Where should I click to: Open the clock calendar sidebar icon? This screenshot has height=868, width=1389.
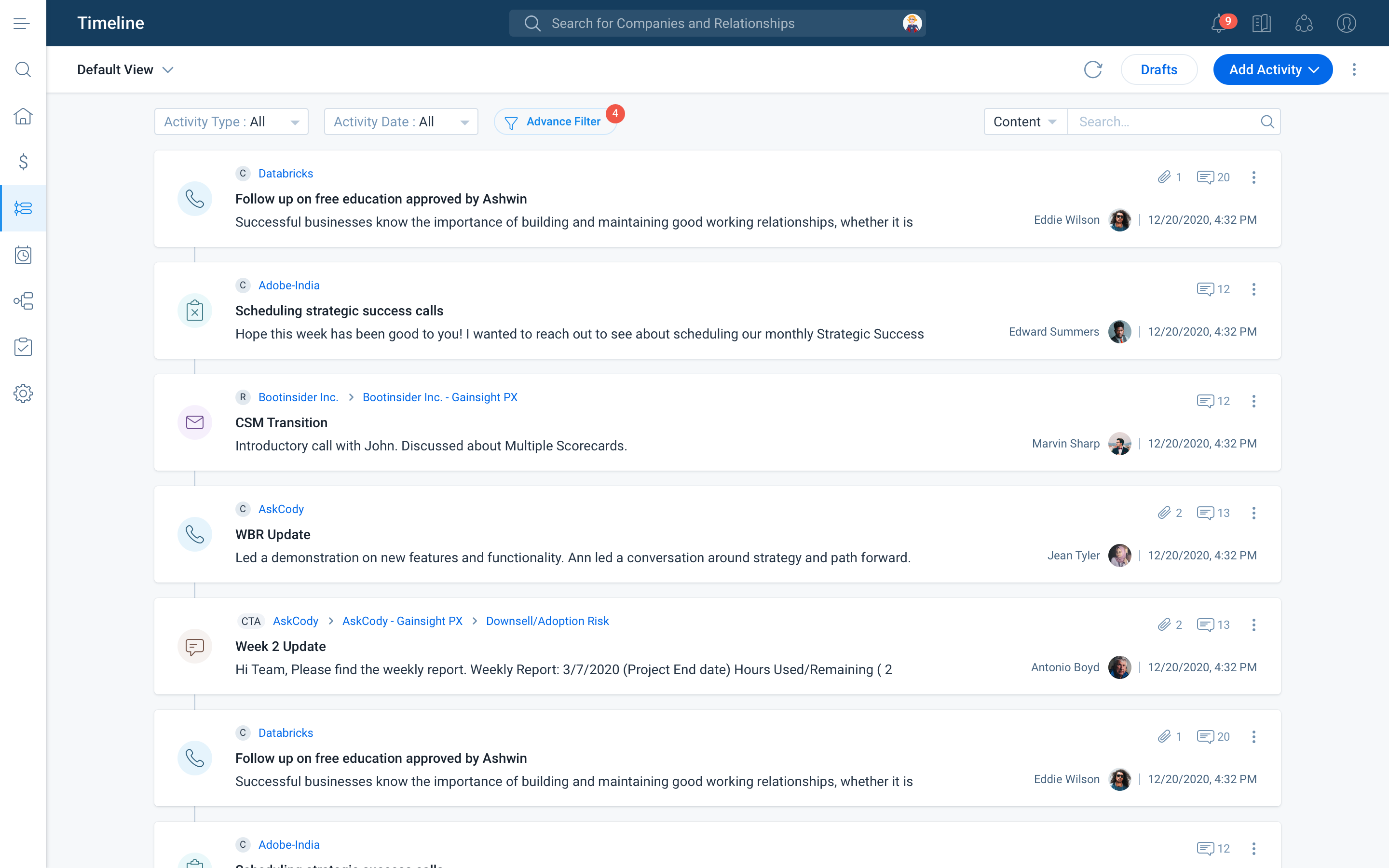pyautogui.click(x=23, y=254)
